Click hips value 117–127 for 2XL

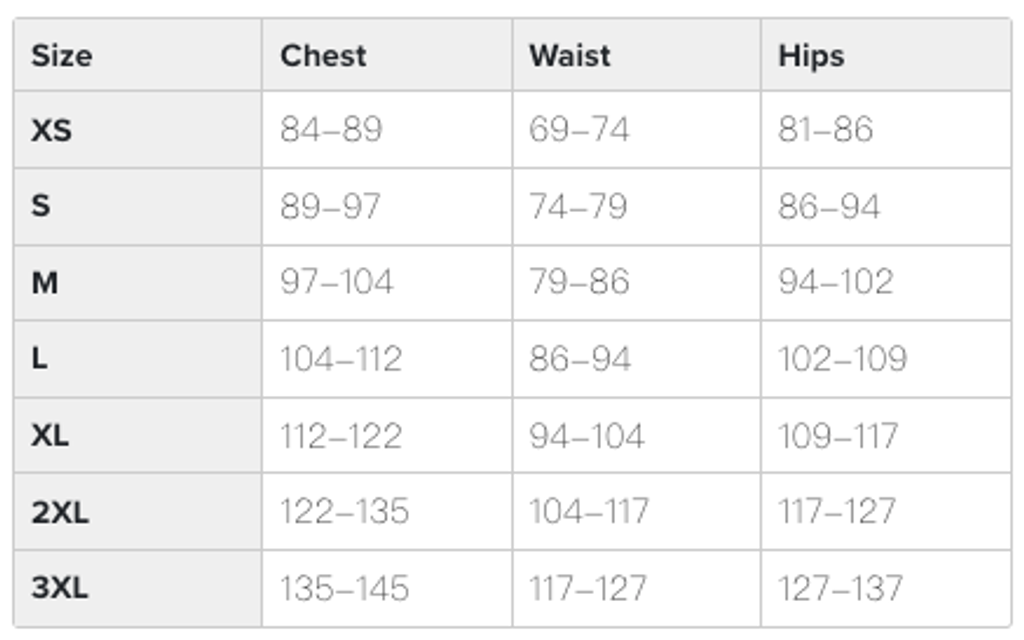(837, 512)
